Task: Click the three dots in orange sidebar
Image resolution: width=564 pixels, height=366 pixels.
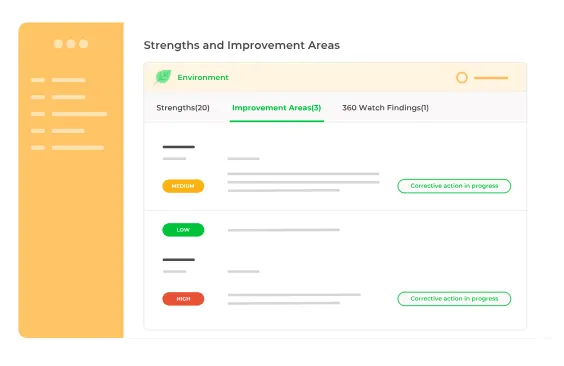Action: (x=71, y=44)
